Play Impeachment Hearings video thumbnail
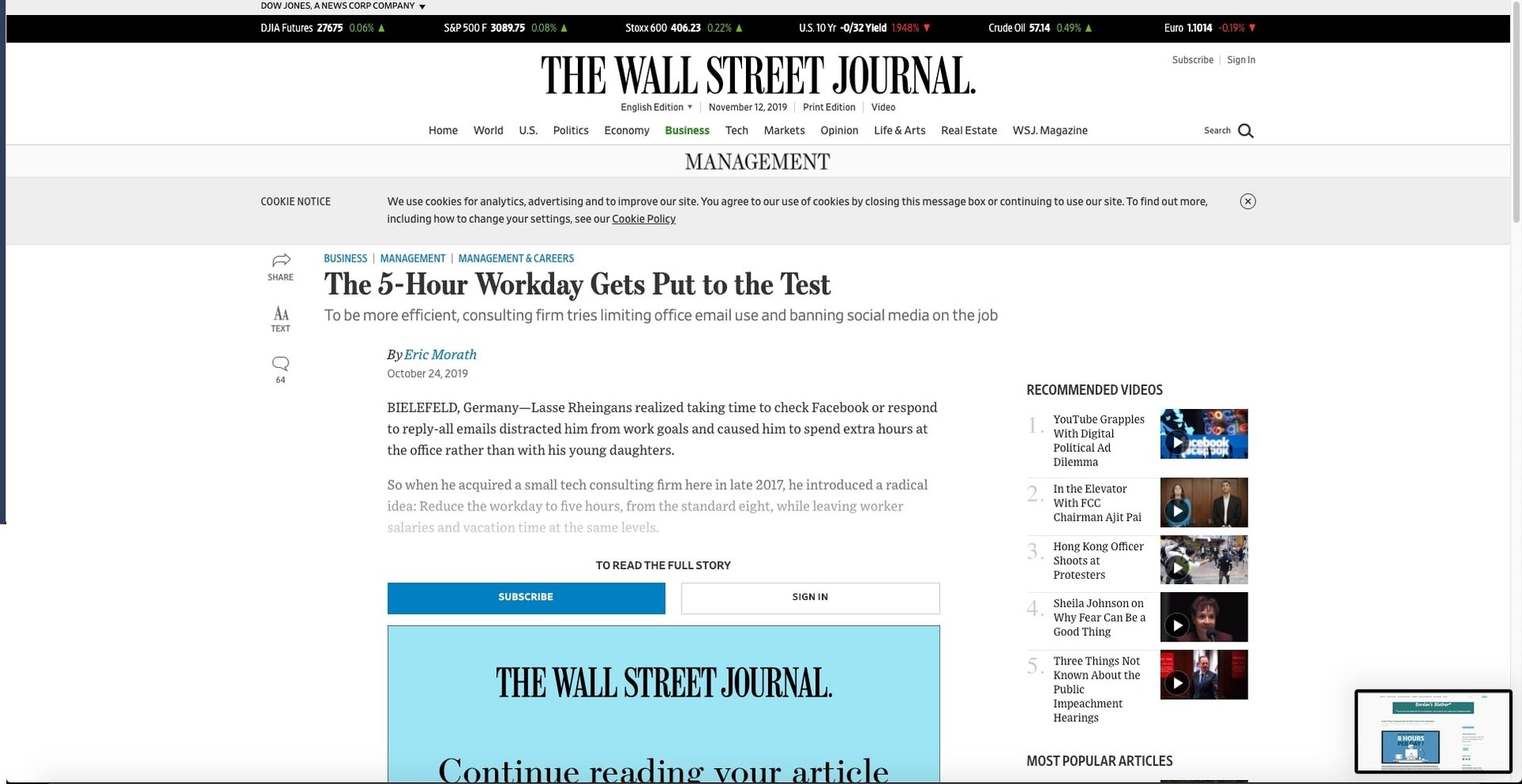The width and height of the screenshot is (1522, 784). tap(1203, 675)
